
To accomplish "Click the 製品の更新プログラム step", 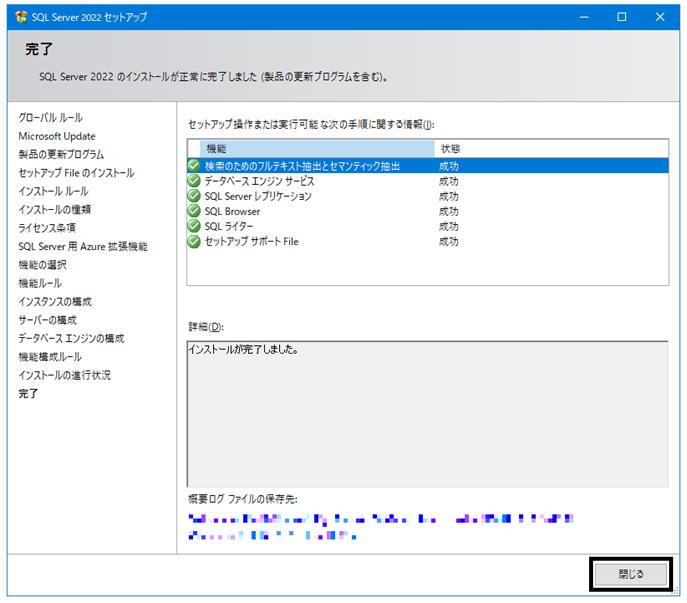I will pyautogui.click(x=61, y=154).
